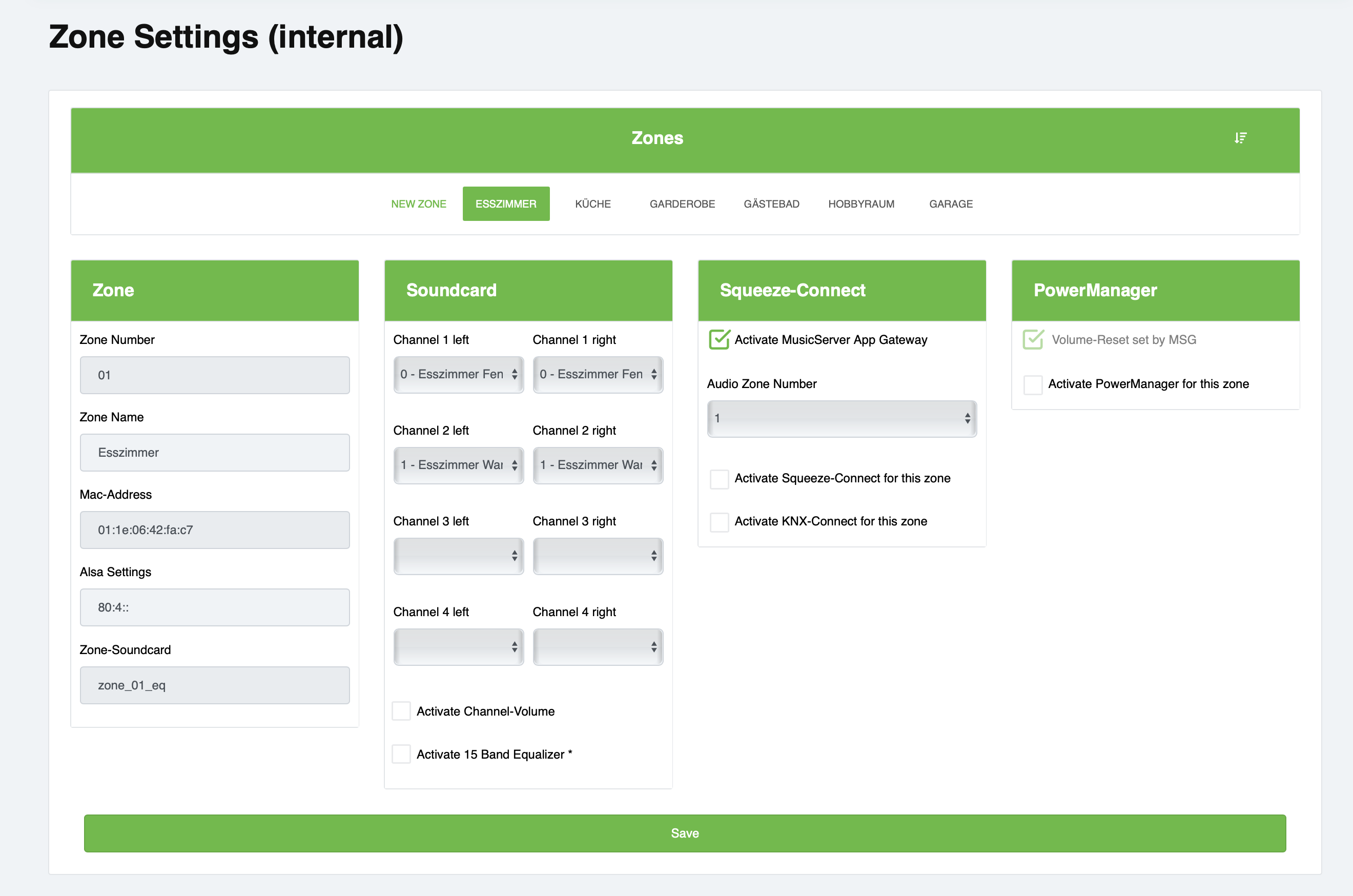Enable Activate Squeeze-Connect for this zone
This screenshot has height=896, width=1353.
pos(719,479)
